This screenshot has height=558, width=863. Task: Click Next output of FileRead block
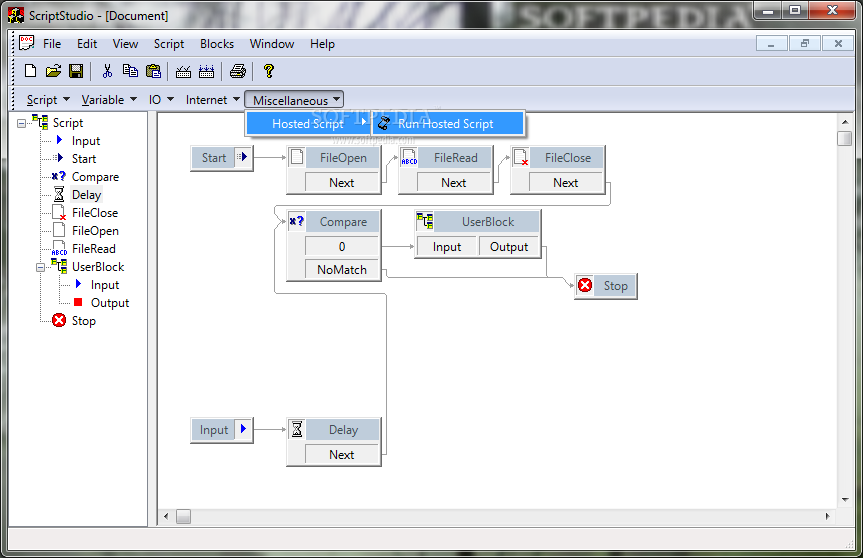click(454, 183)
